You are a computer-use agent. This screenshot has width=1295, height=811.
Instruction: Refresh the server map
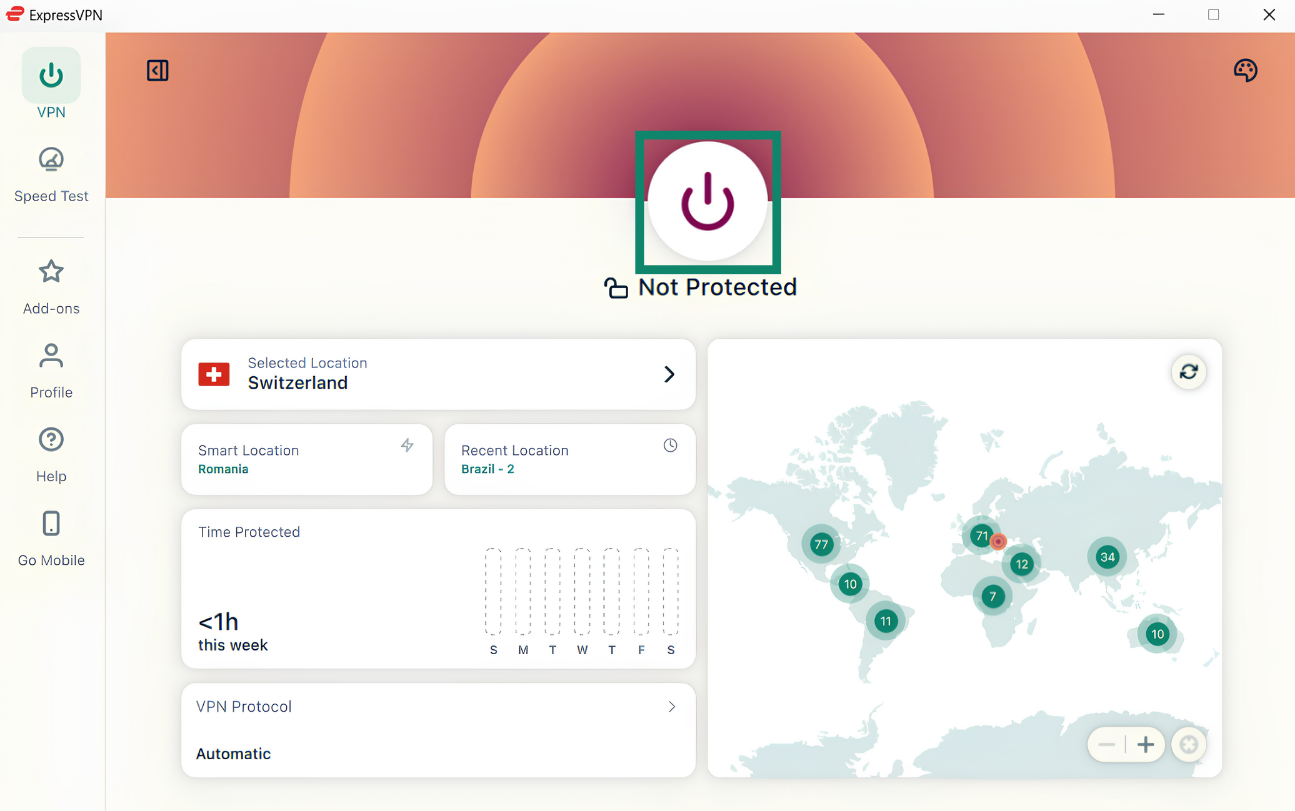pyautogui.click(x=1188, y=372)
